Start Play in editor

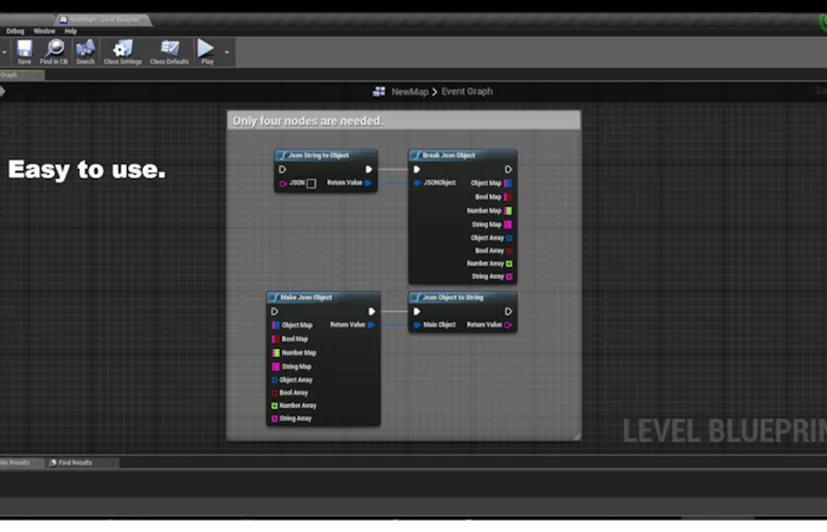207,52
